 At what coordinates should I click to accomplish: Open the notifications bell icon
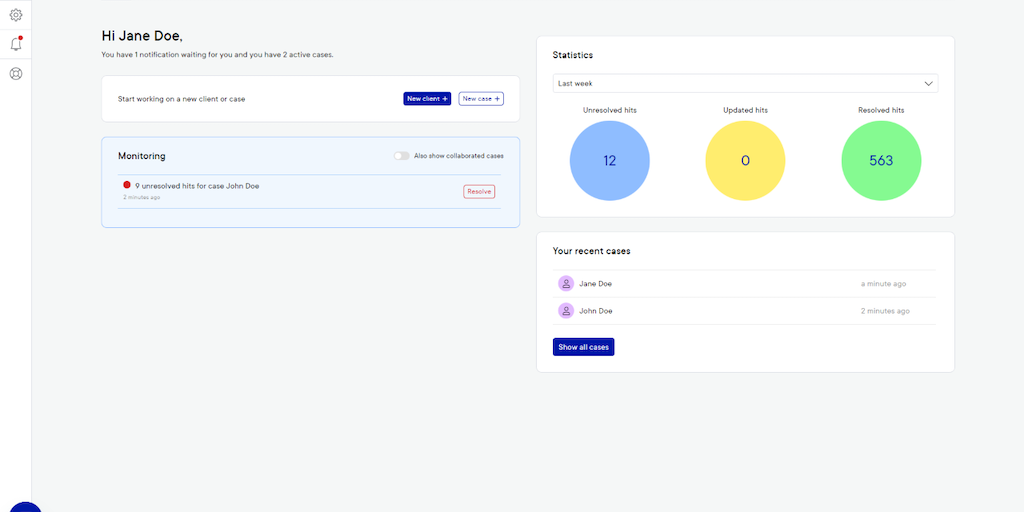(x=16, y=44)
